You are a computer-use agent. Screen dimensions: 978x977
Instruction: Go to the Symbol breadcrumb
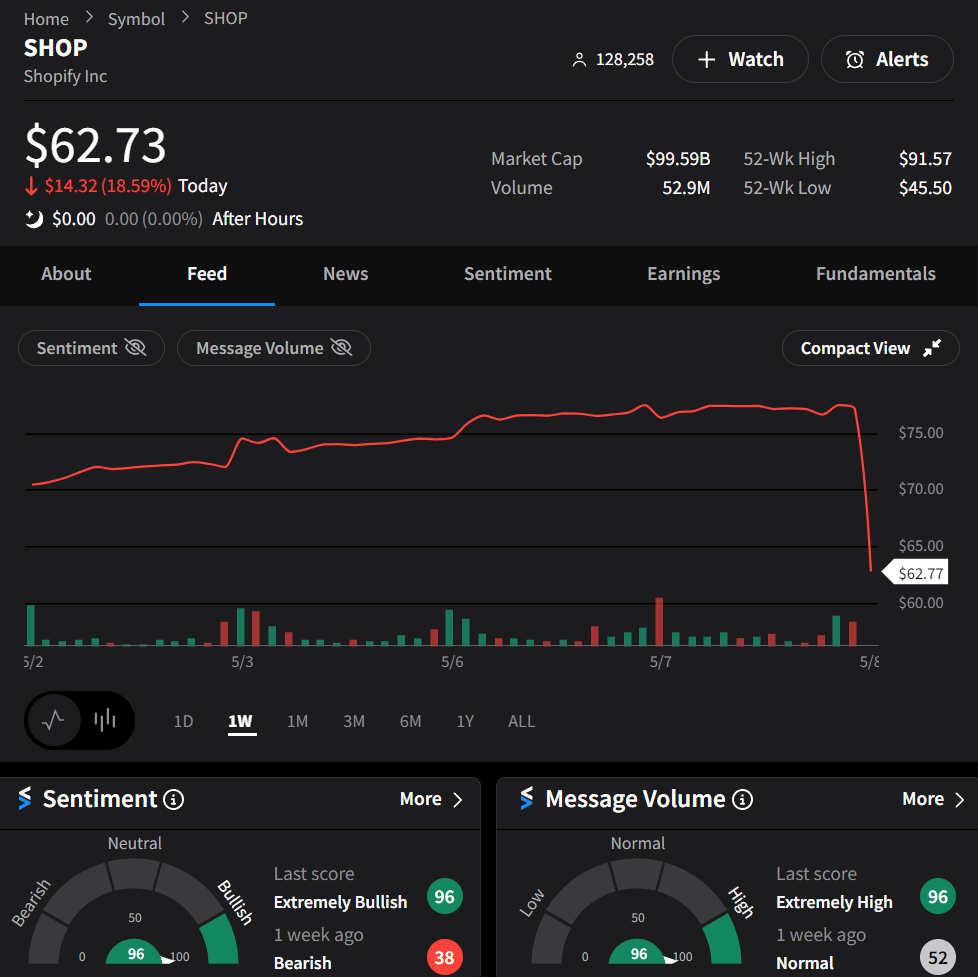136,19
